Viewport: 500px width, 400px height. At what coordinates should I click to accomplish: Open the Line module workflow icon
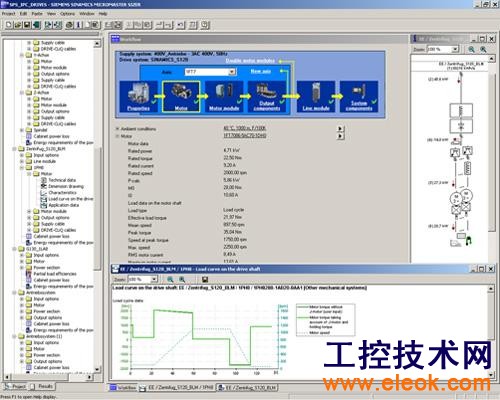[x=316, y=96]
